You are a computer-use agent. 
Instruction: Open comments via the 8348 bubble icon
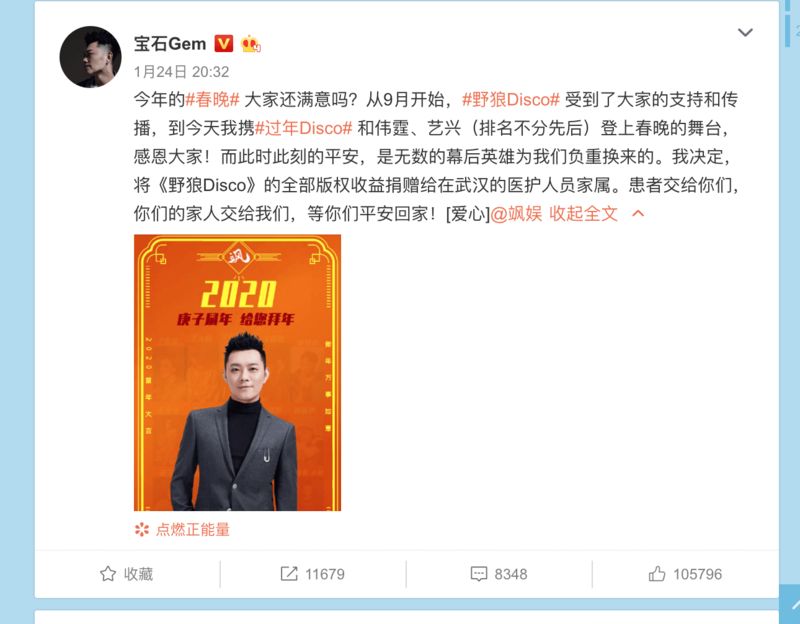pos(479,574)
